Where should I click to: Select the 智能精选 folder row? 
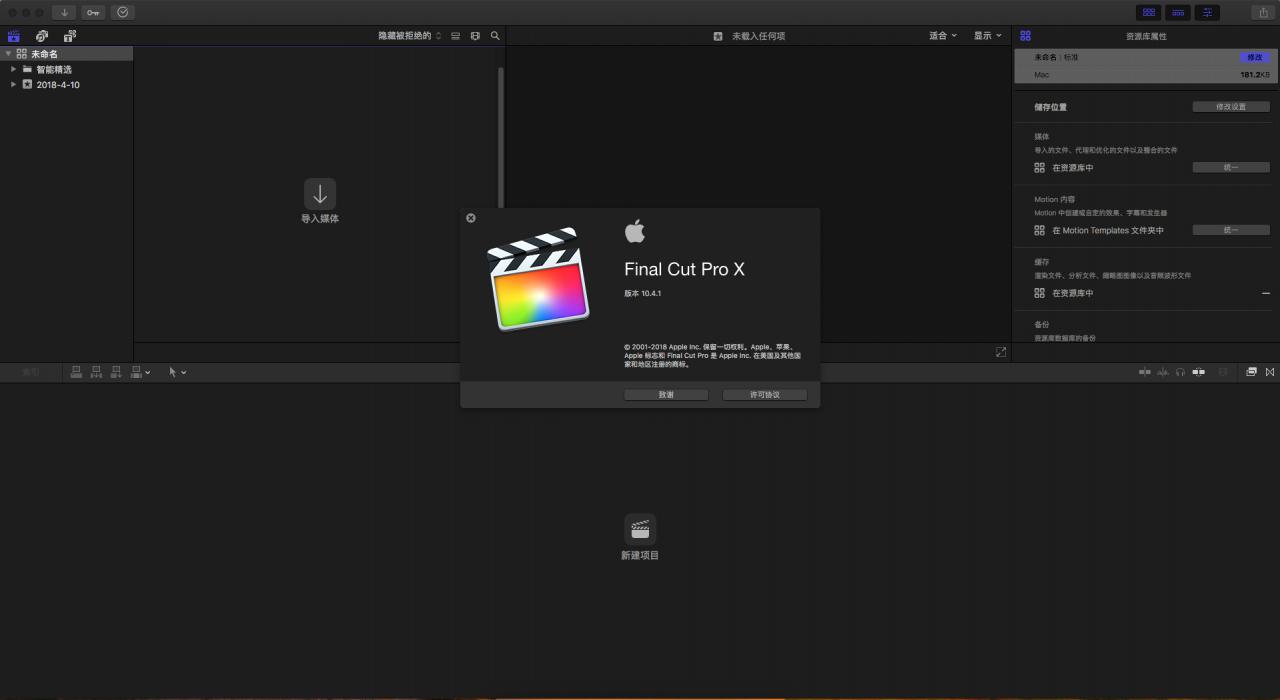point(66,69)
